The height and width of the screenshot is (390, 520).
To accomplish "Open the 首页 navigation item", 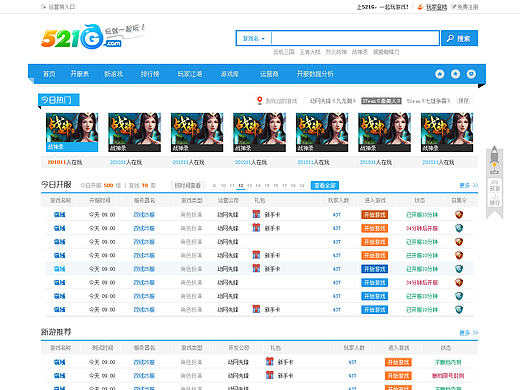I will 49,74.
